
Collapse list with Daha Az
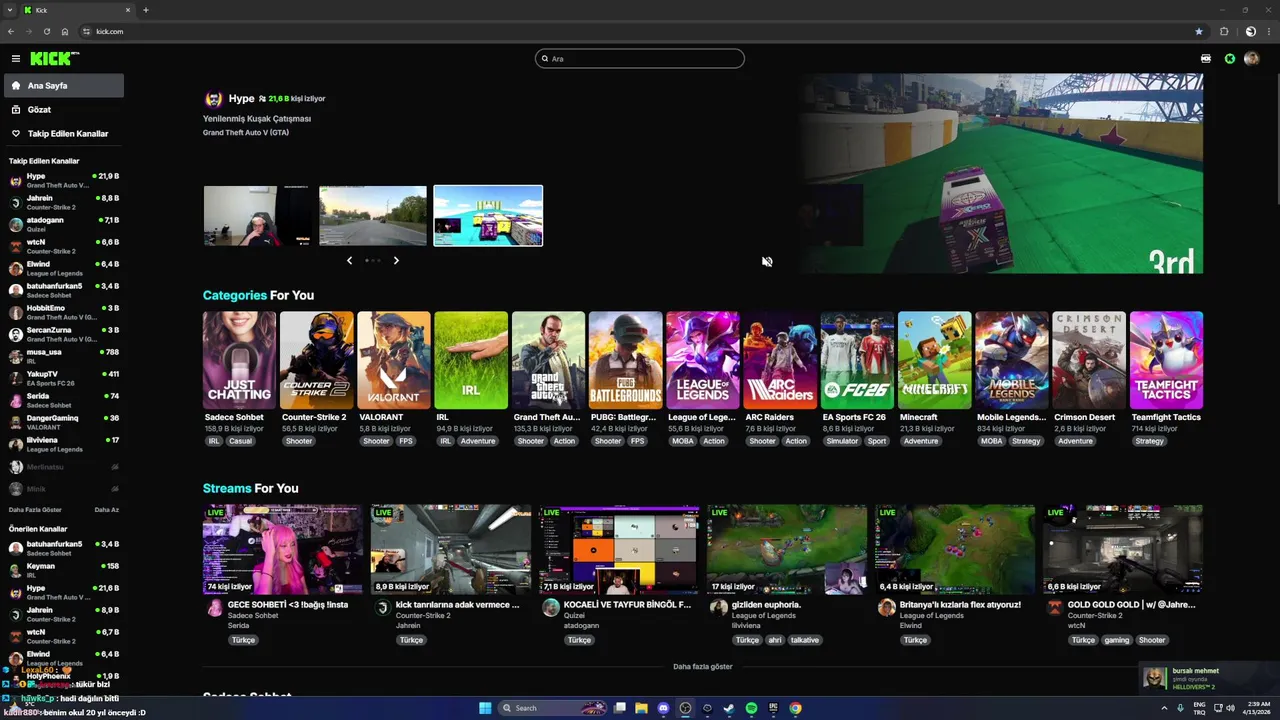[107, 510]
